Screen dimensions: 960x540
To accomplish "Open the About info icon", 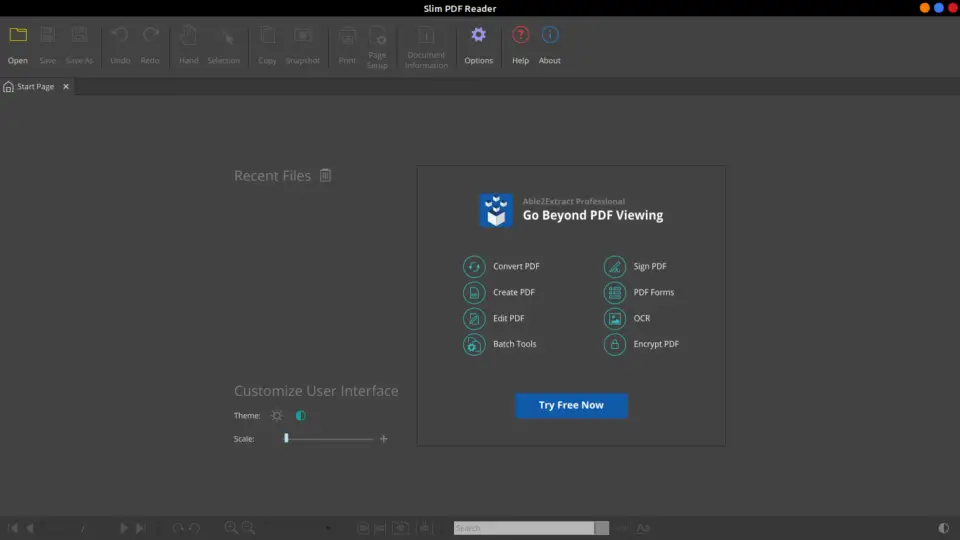I will (549, 36).
